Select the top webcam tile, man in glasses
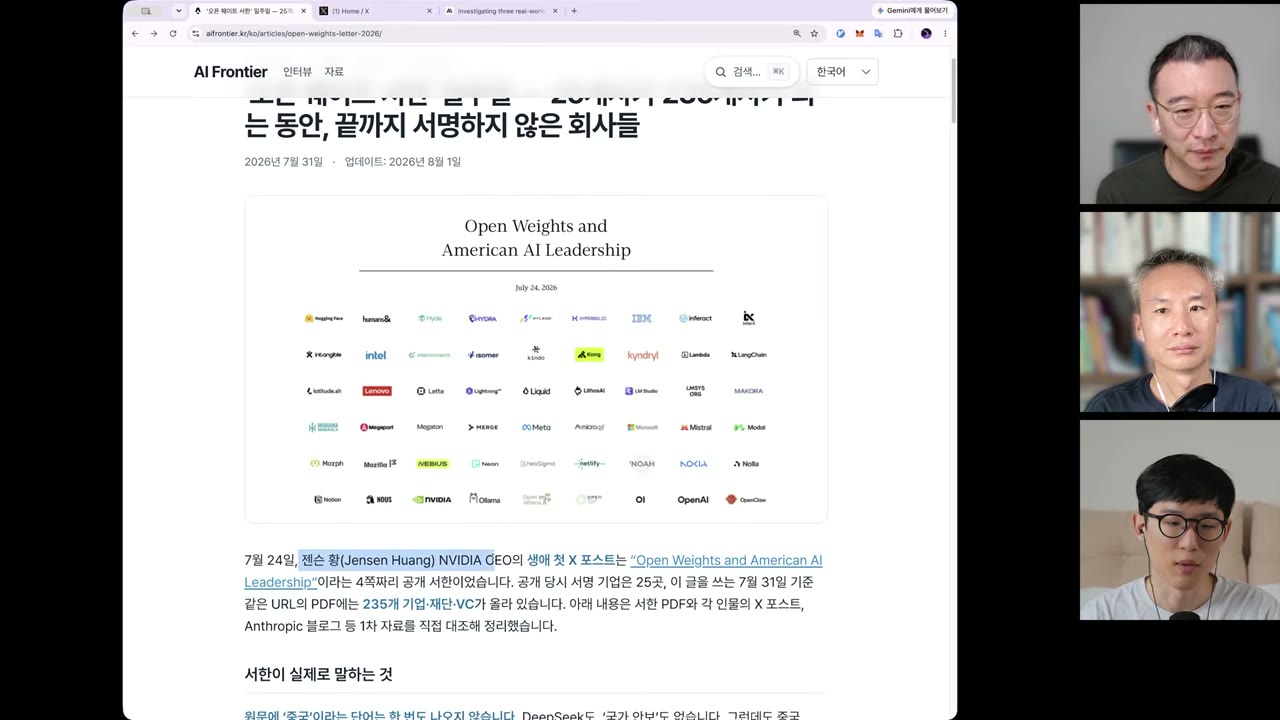The height and width of the screenshot is (720, 1280). pos(1180,104)
